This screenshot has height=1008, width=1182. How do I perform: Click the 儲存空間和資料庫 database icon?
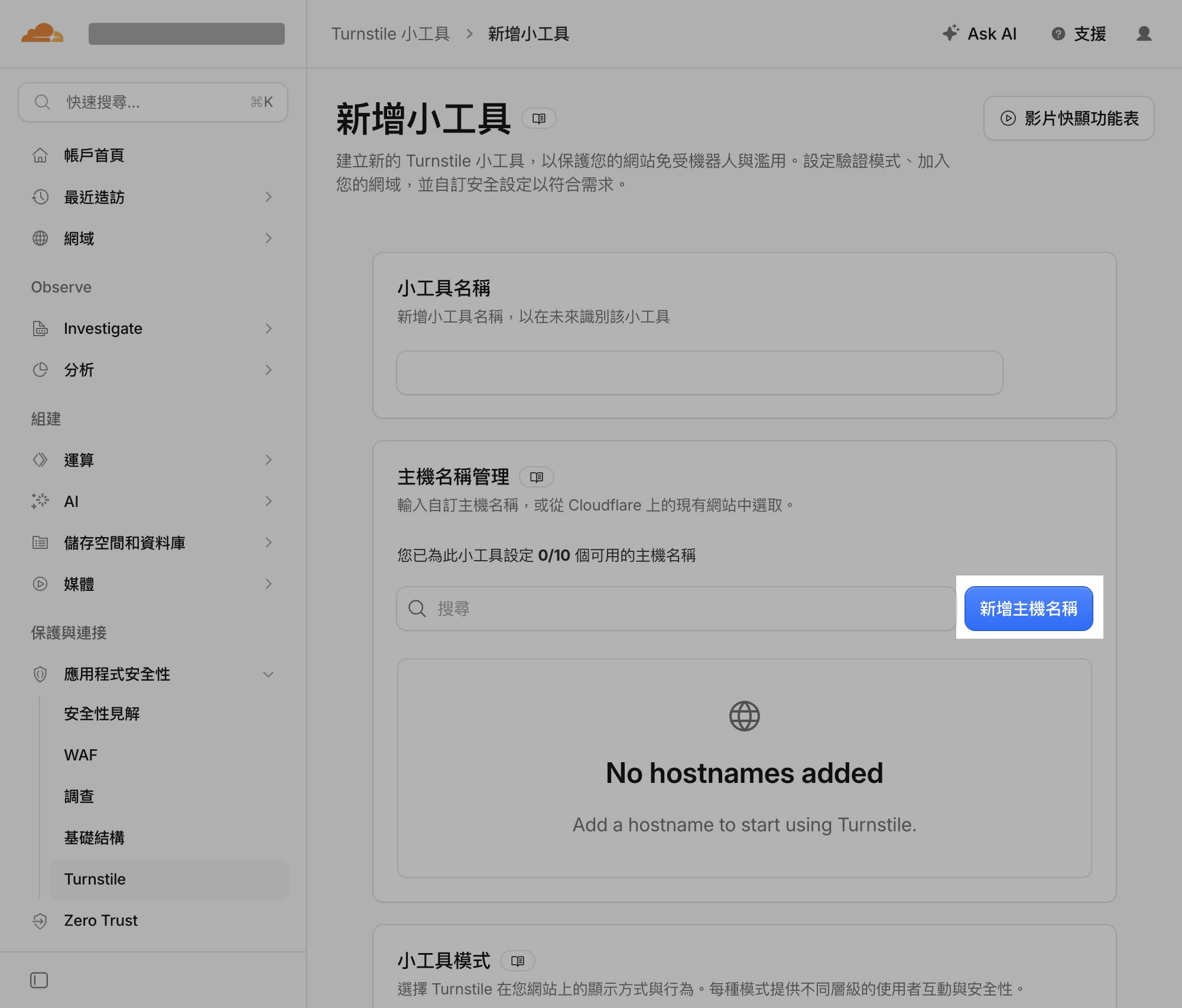click(40, 542)
